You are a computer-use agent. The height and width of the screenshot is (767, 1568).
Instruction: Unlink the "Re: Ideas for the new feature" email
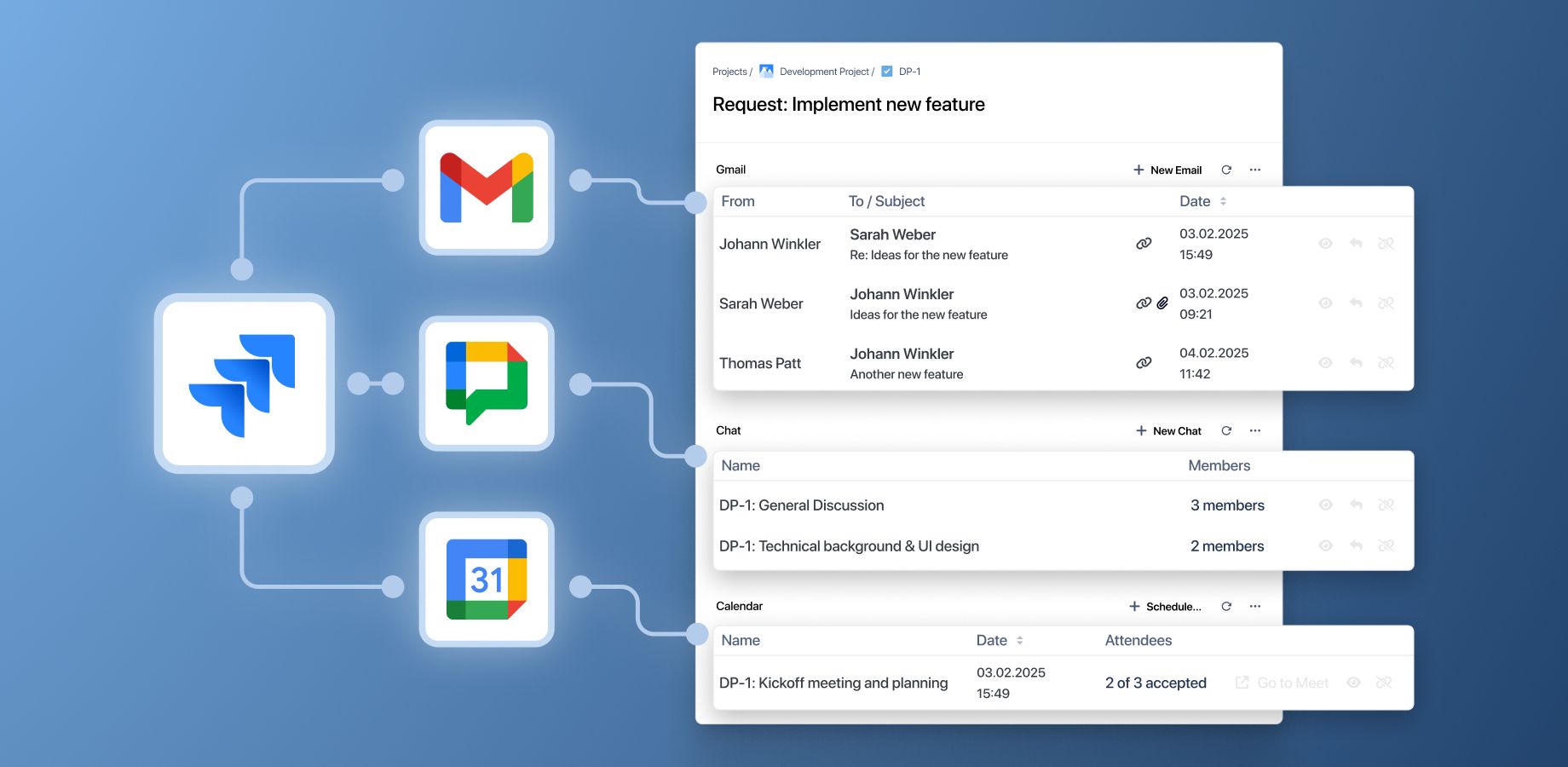tap(1386, 244)
